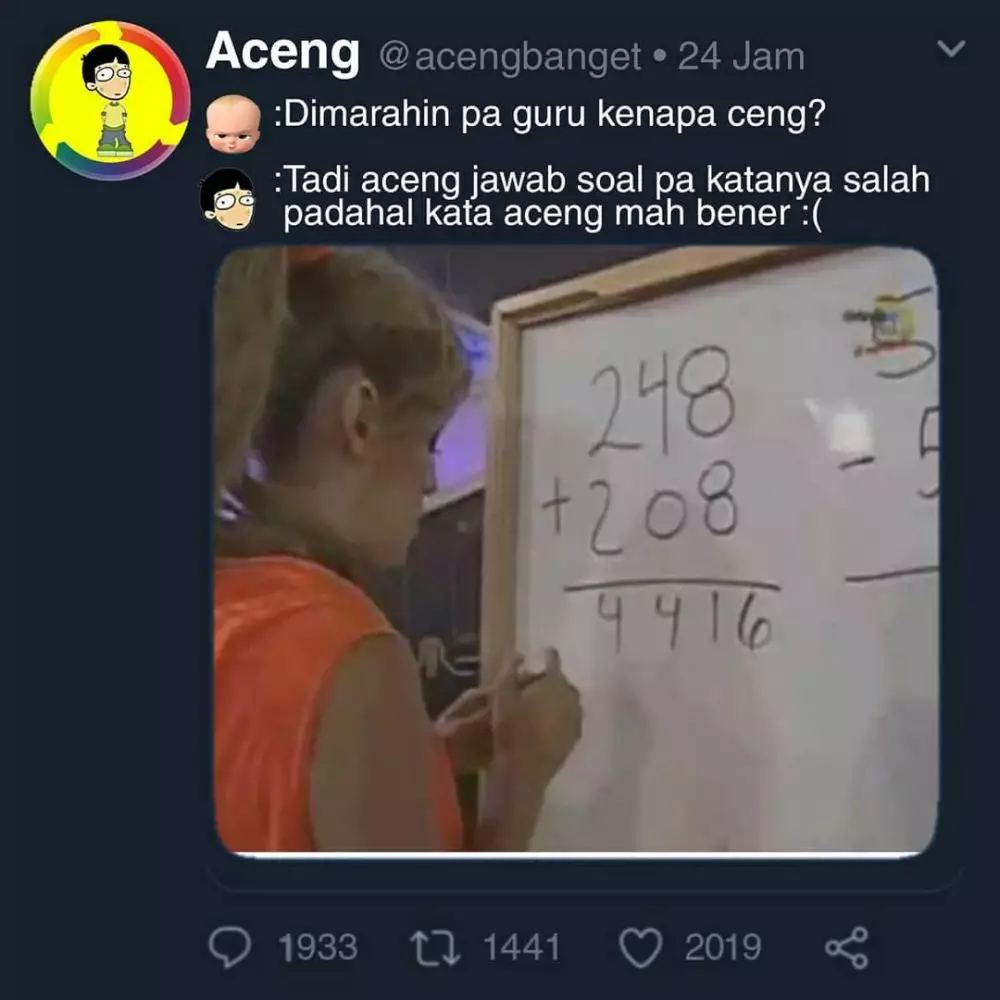Image resolution: width=1000 pixels, height=1000 pixels.
Task: Click the 4416 answer in the image
Action: [x=686, y=623]
